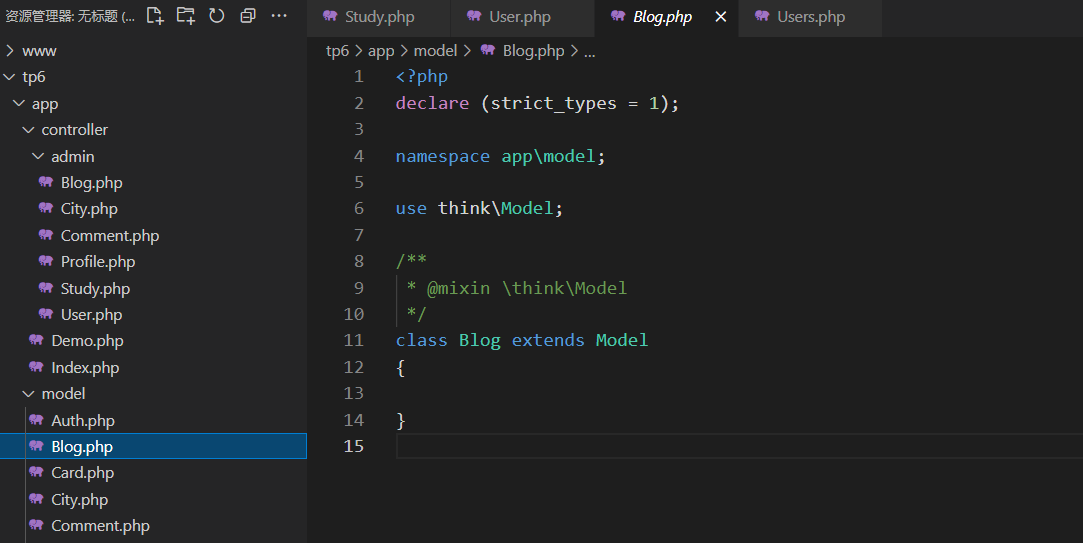This screenshot has width=1083, height=543.
Task: Refresh the explorer file tree
Action: click(217, 16)
